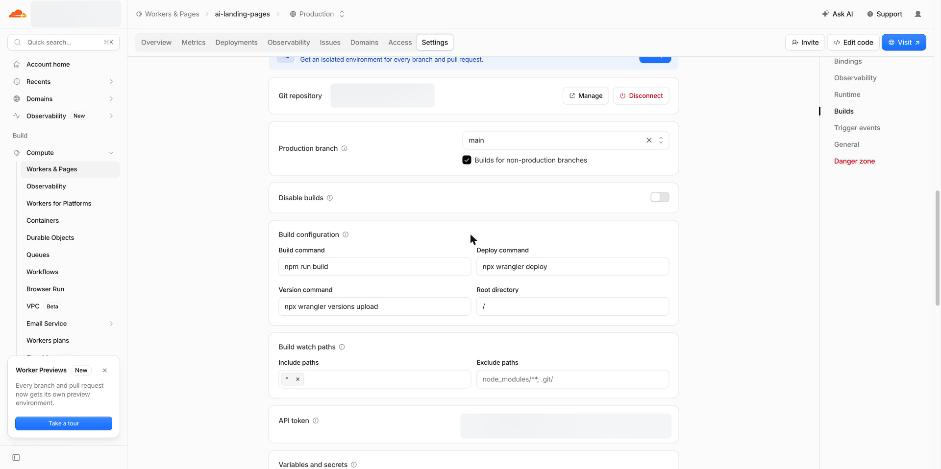
Task: Toggle the Disable builds switch
Action: click(660, 197)
